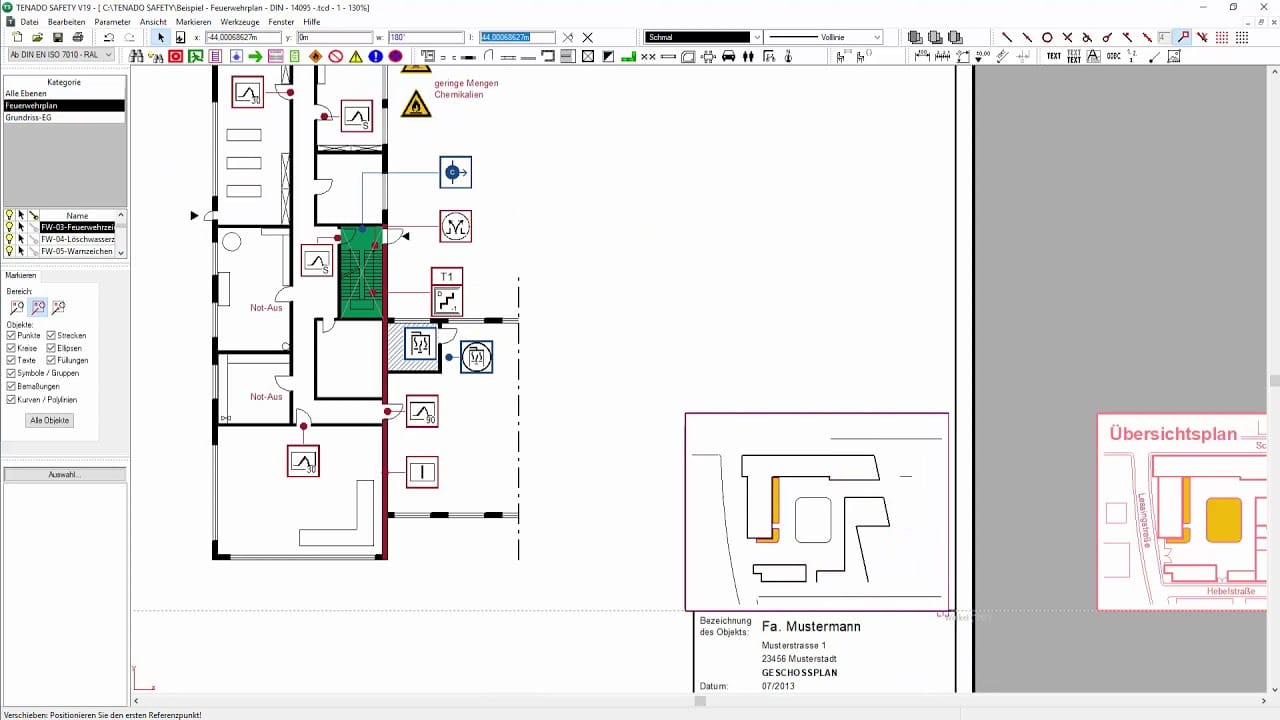Insert the green direction arrow symbol
1280x720 pixels.
coord(255,56)
